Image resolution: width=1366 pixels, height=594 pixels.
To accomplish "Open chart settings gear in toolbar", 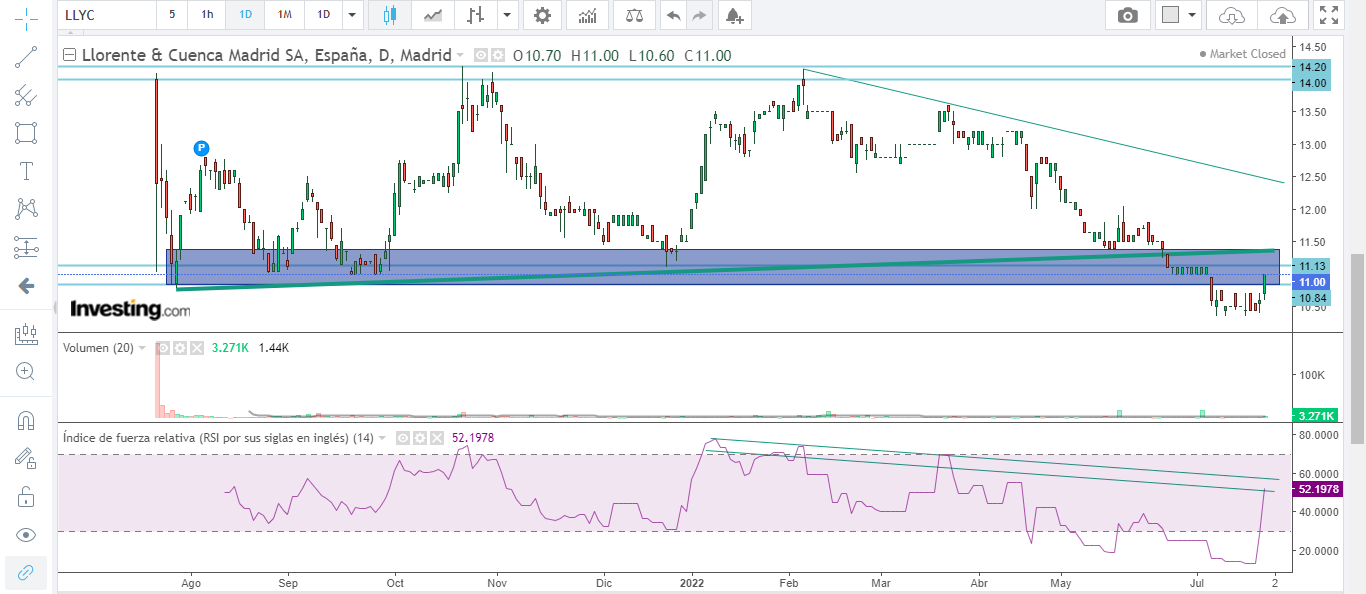I will click(542, 15).
